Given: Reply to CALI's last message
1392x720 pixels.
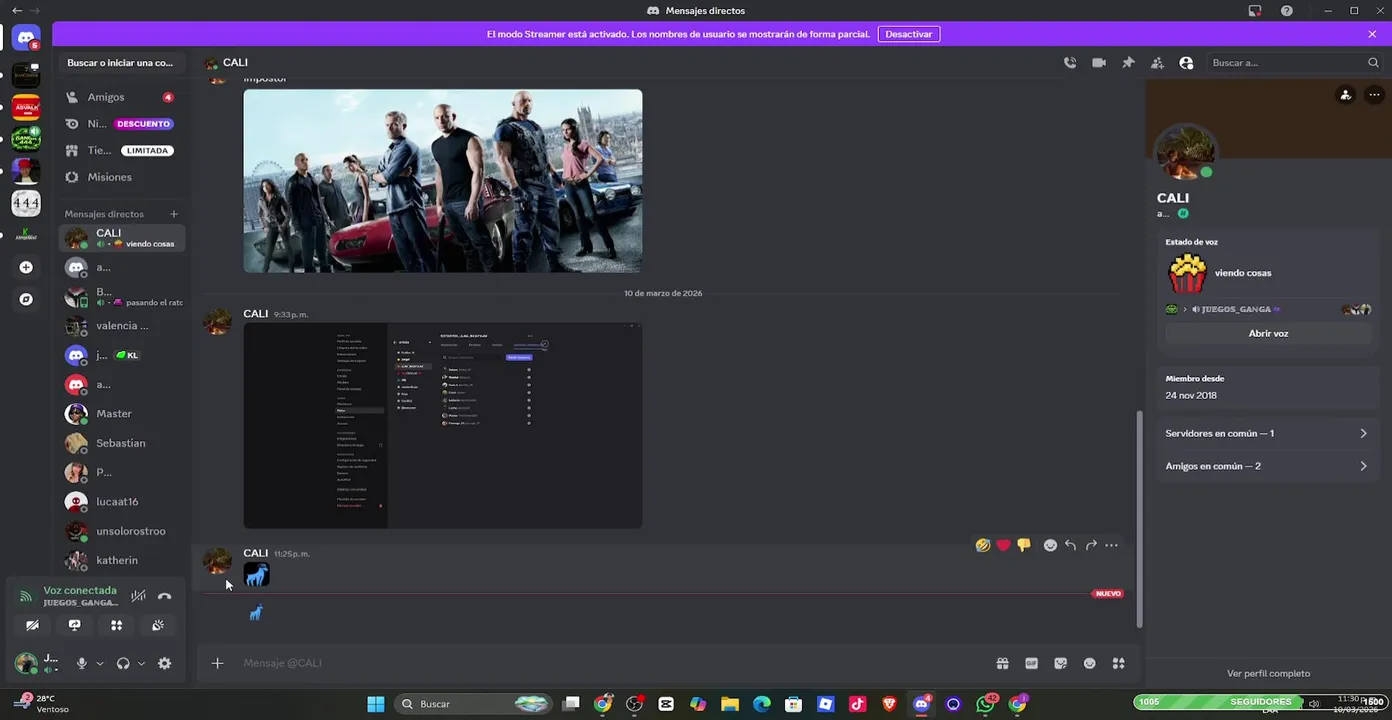Looking at the screenshot, I should click(1071, 545).
